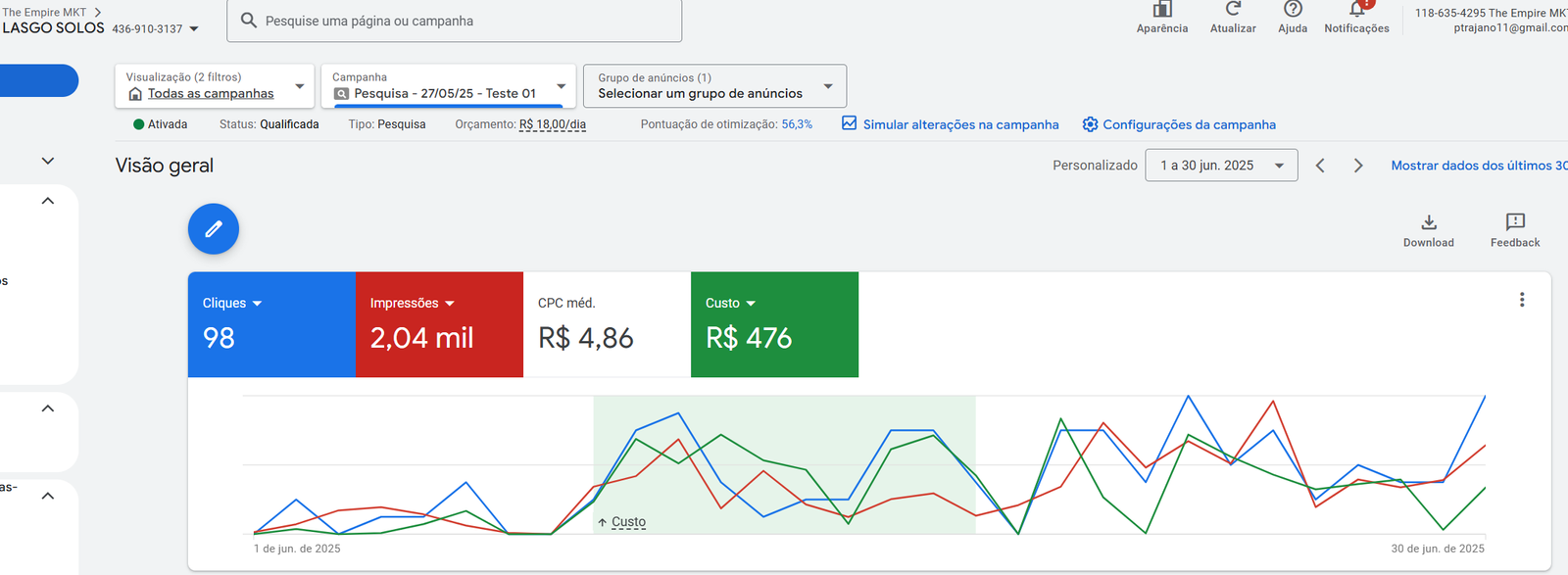Viewport: 1568px width, 575px height.
Task: Go to previous date range arrow
Action: click(x=1320, y=166)
